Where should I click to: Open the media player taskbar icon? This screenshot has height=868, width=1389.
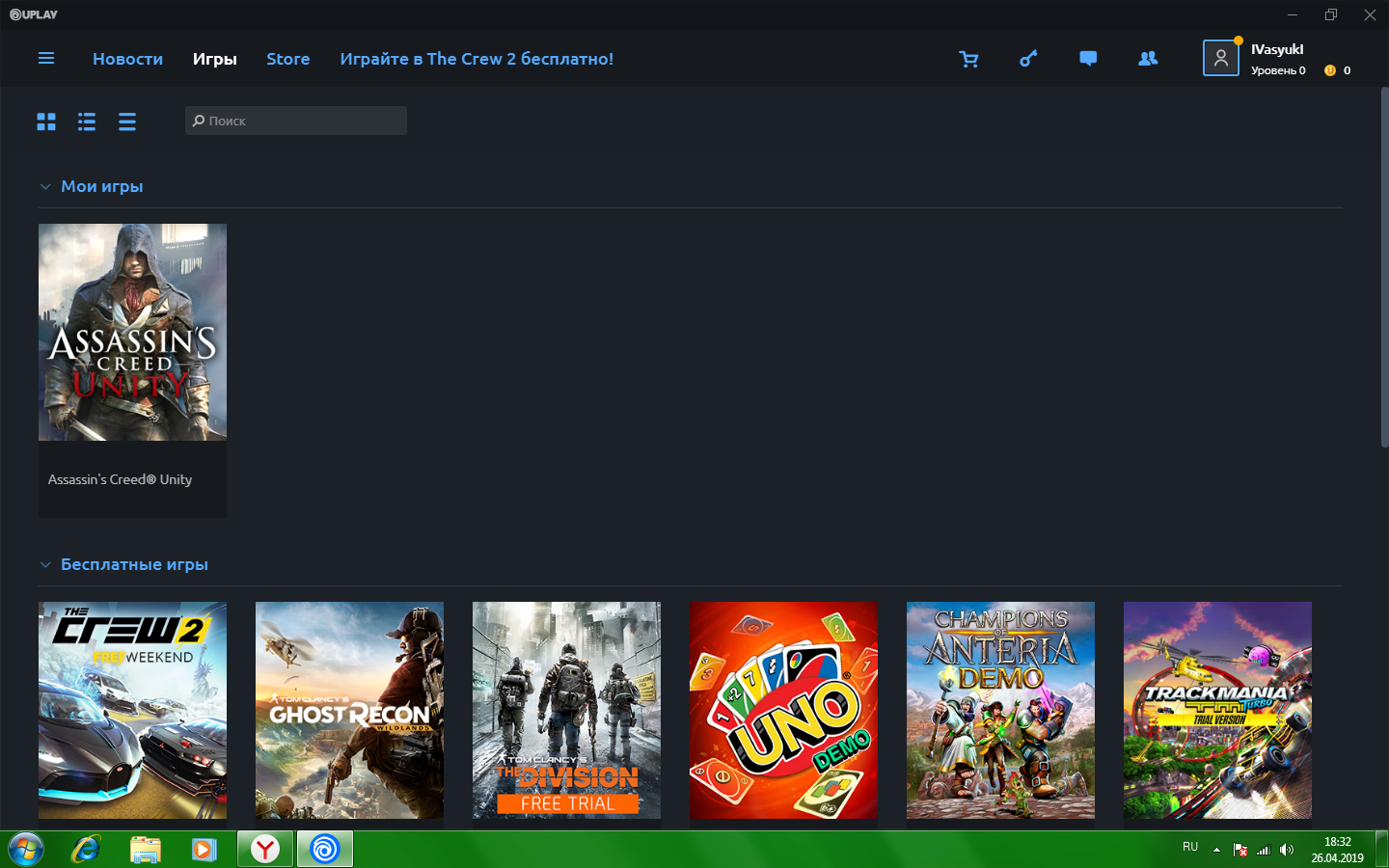click(x=204, y=850)
